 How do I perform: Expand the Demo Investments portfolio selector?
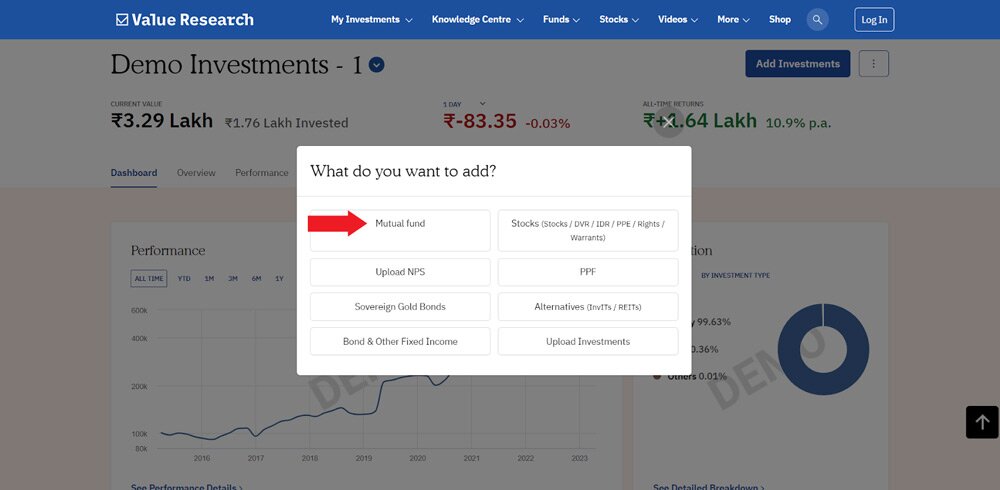376,66
